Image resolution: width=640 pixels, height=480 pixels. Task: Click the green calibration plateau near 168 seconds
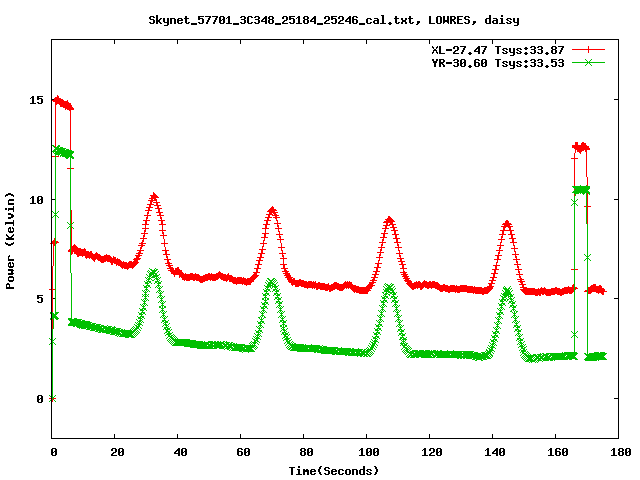click(580, 189)
